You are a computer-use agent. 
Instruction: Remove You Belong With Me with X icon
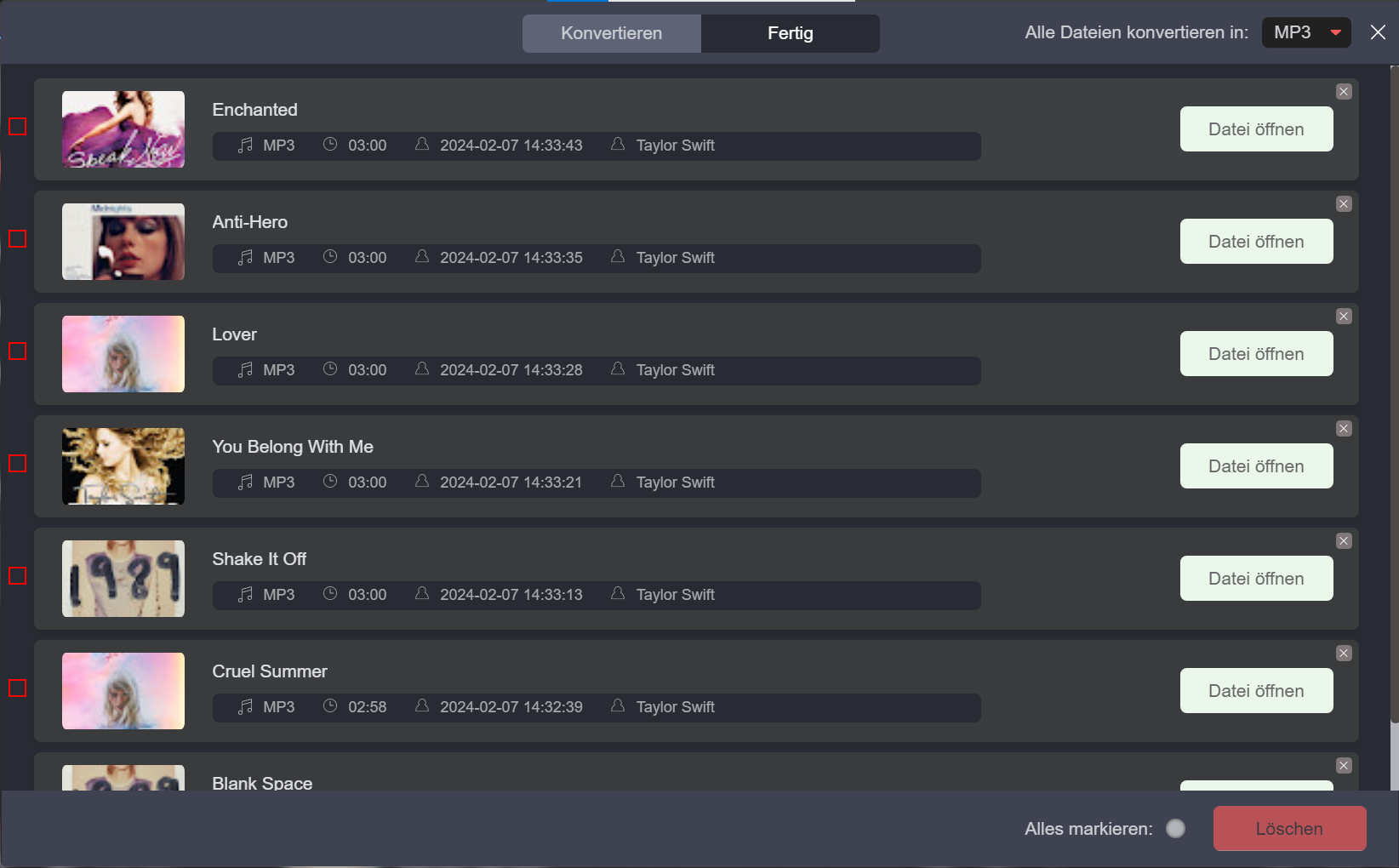pyautogui.click(x=1344, y=428)
